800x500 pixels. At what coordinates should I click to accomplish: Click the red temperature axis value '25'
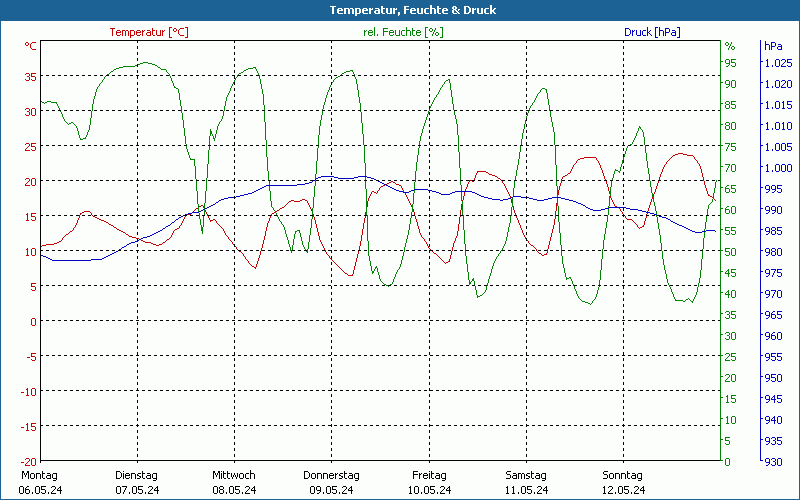click(x=31, y=147)
